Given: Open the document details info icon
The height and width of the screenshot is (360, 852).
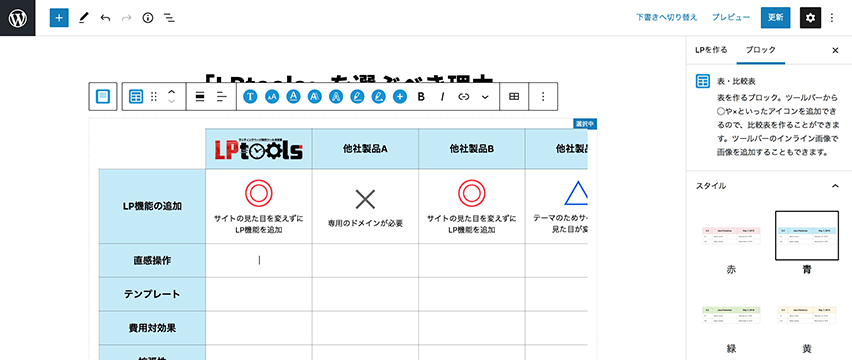Looking at the screenshot, I should pyautogui.click(x=148, y=18).
